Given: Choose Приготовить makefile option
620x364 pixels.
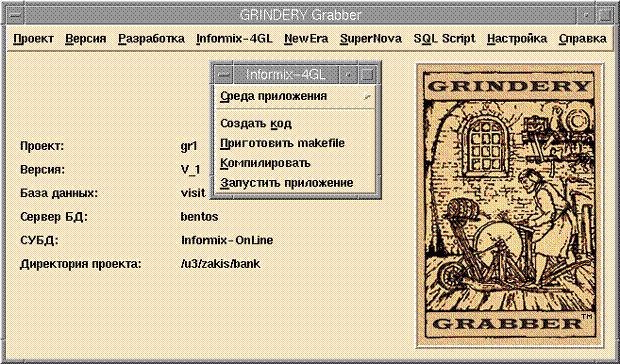Looking at the screenshot, I should 282,143.
